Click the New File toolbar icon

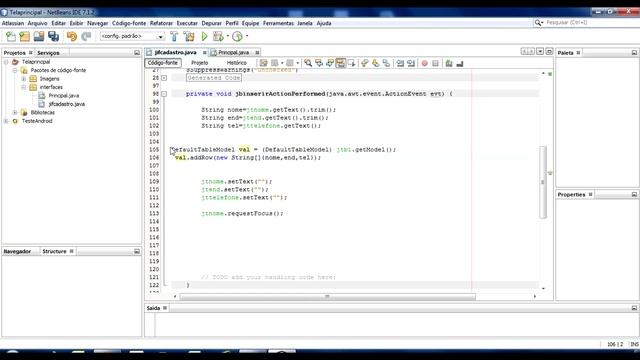point(11,36)
